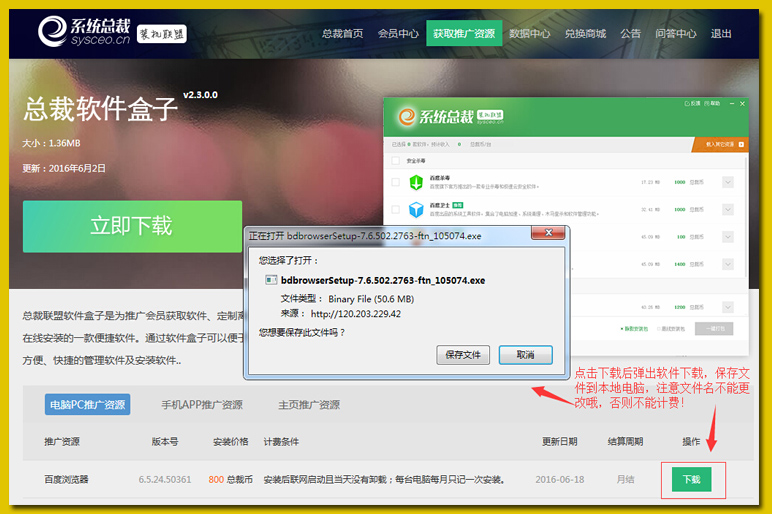Select the 离线安装包 radio option
Viewport: 772px width, 514px height.
[x=671, y=328]
